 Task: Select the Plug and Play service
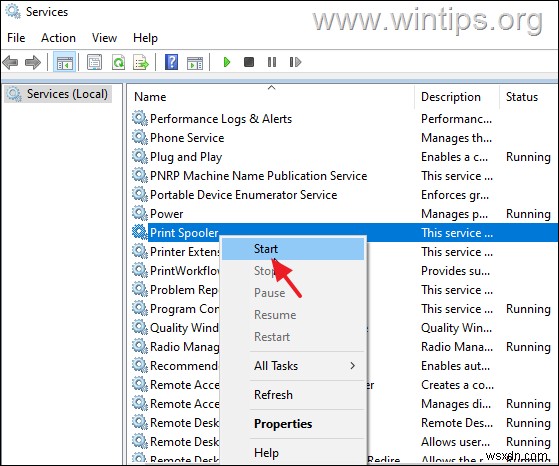click(186, 157)
